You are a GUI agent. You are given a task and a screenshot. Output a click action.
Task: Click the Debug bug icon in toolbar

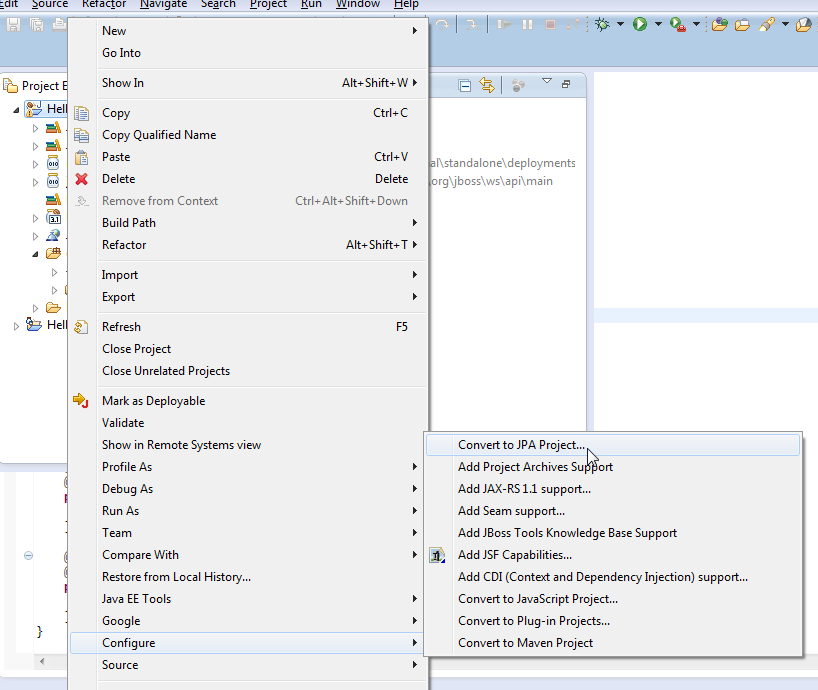click(x=602, y=24)
